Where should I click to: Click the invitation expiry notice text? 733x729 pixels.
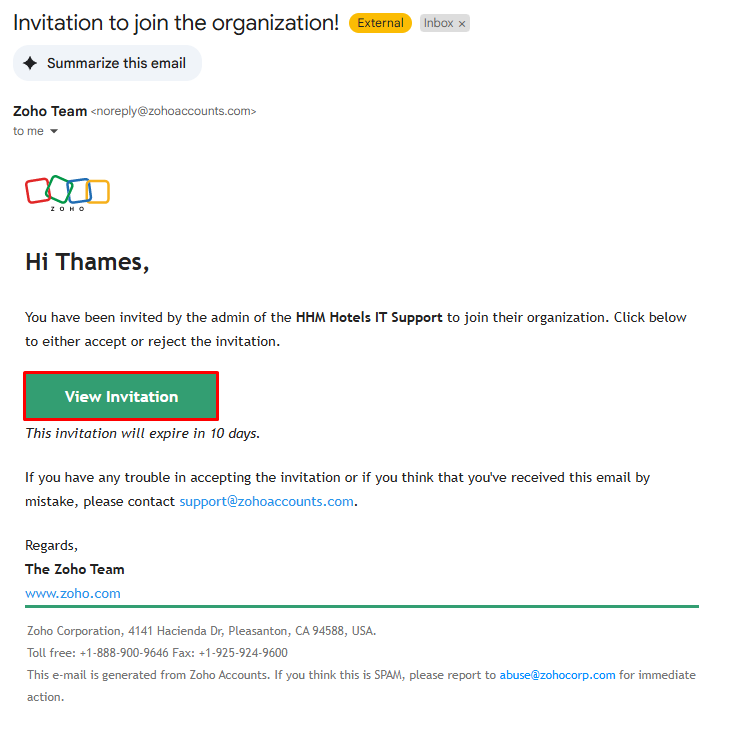(142, 434)
